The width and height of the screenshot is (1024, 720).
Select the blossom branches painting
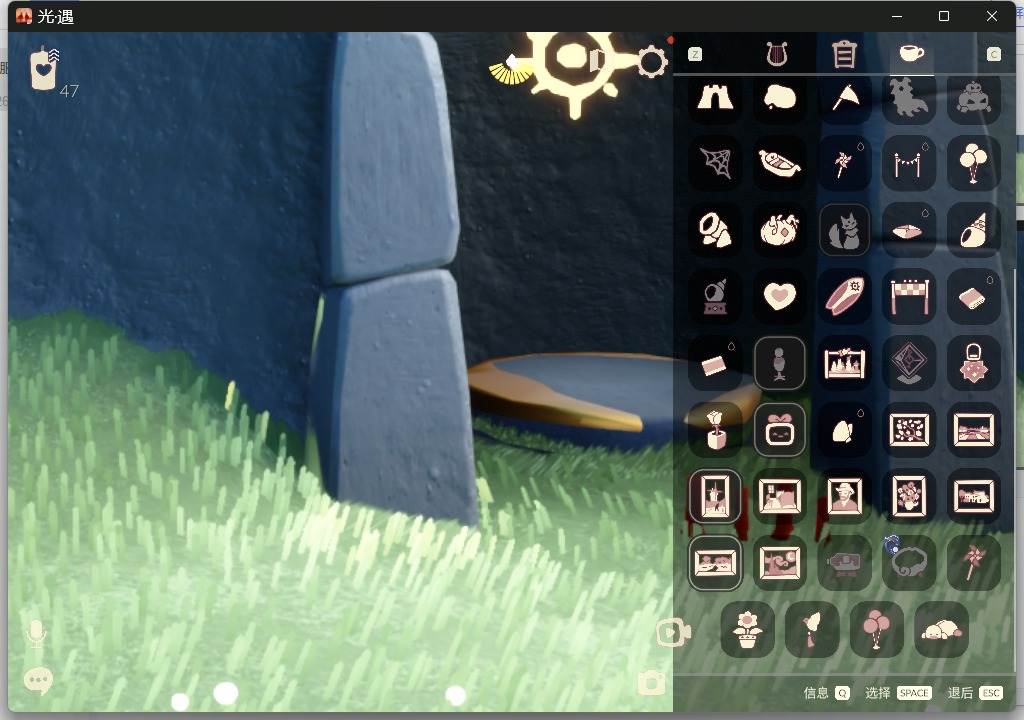point(909,430)
